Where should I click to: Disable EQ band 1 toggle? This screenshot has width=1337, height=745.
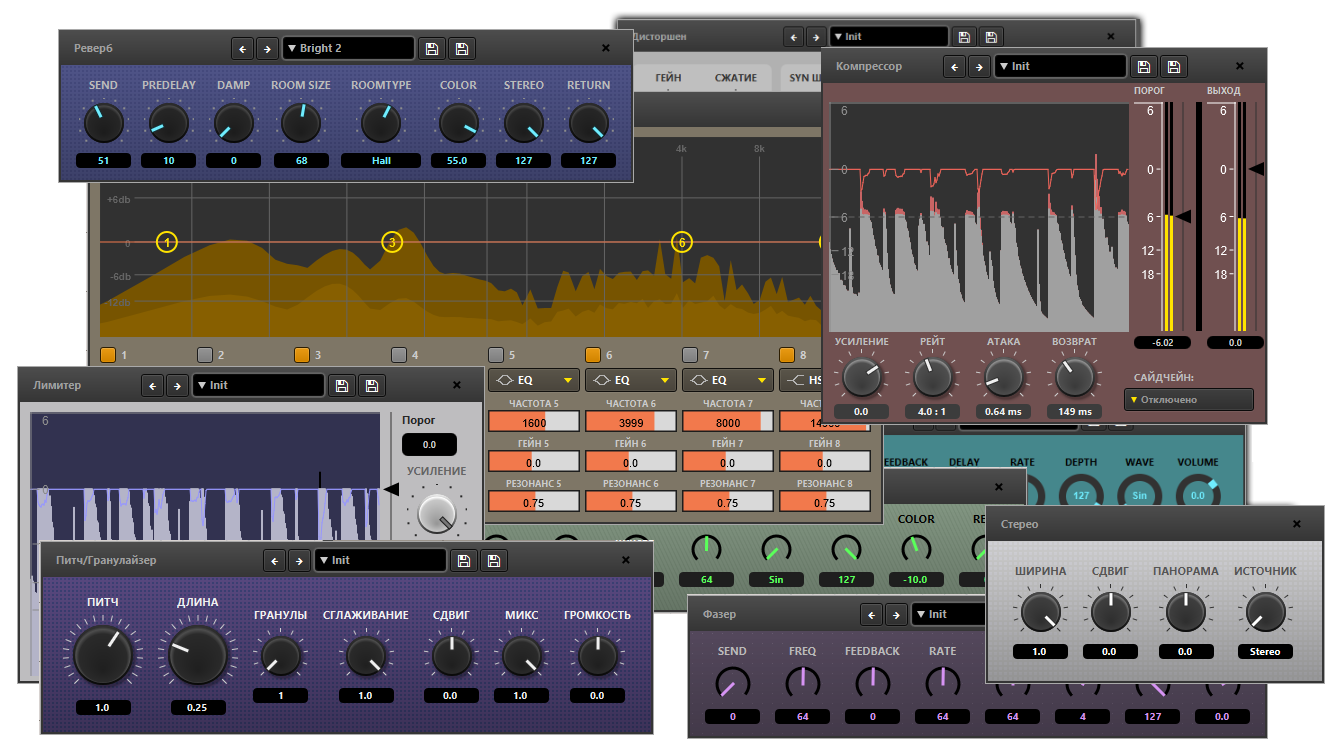click(x=108, y=354)
